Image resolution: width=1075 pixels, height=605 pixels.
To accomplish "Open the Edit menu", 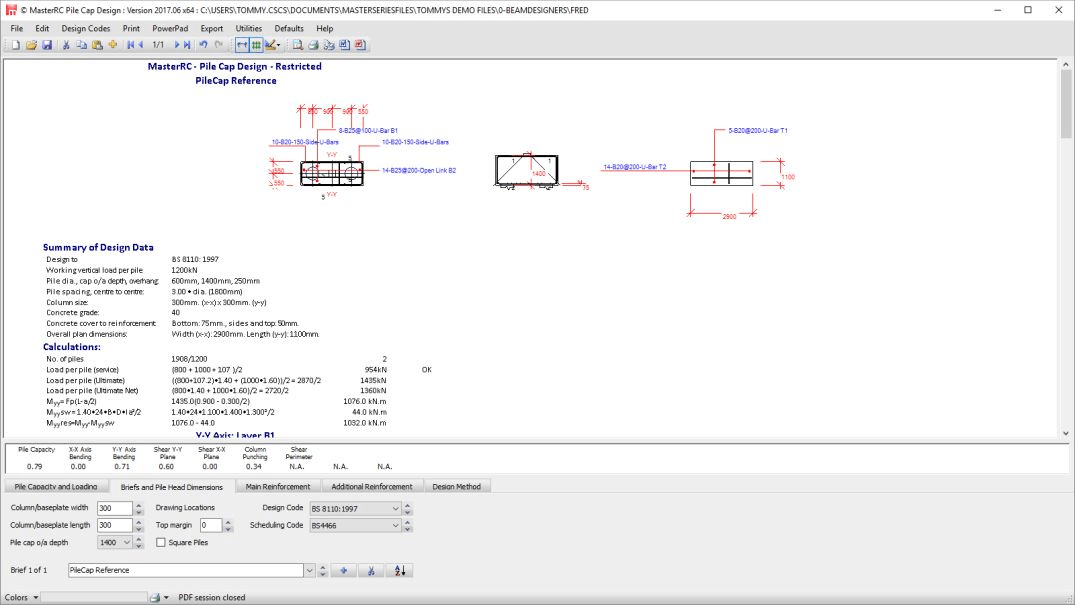I will tap(42, 29).
